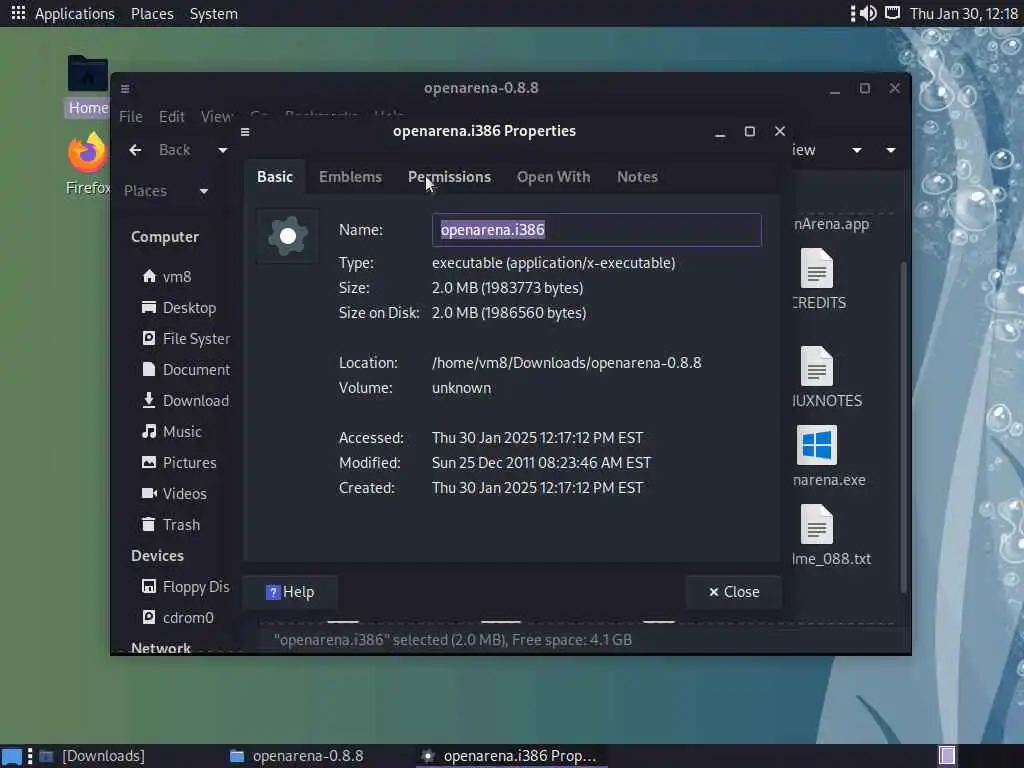The height and width of the screenshot is (768, 1024).
Task: Click the Desktop sidebar icon
Action: click(x=149, y=308)
